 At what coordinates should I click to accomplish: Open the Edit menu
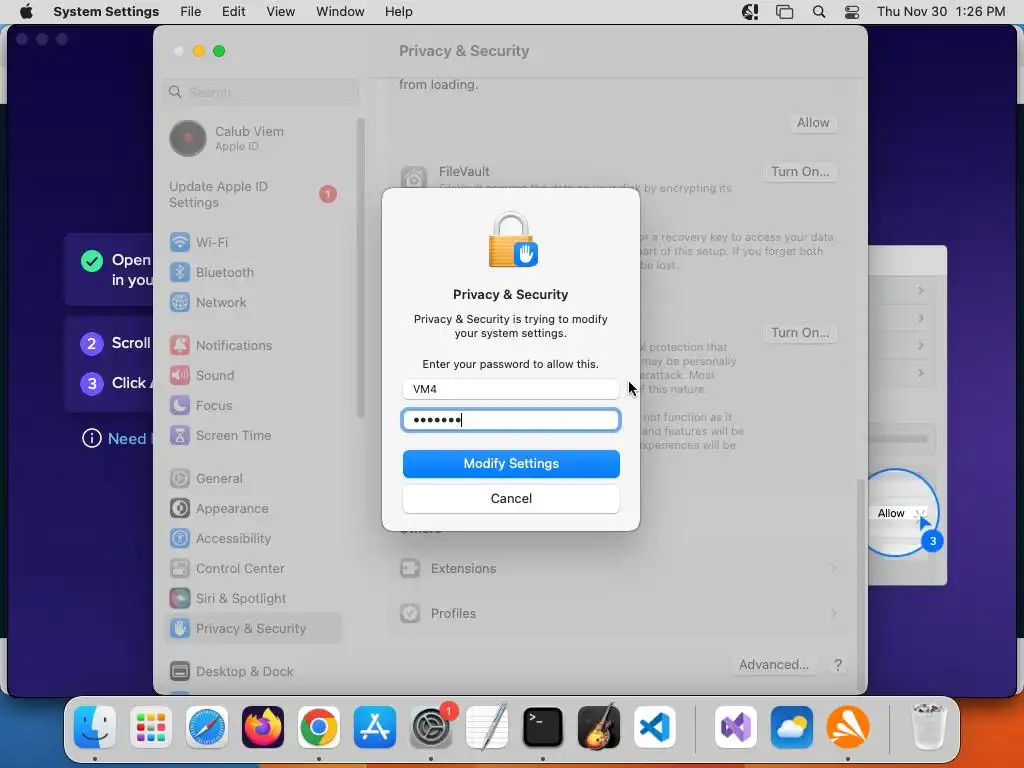(x=234, y=12)
